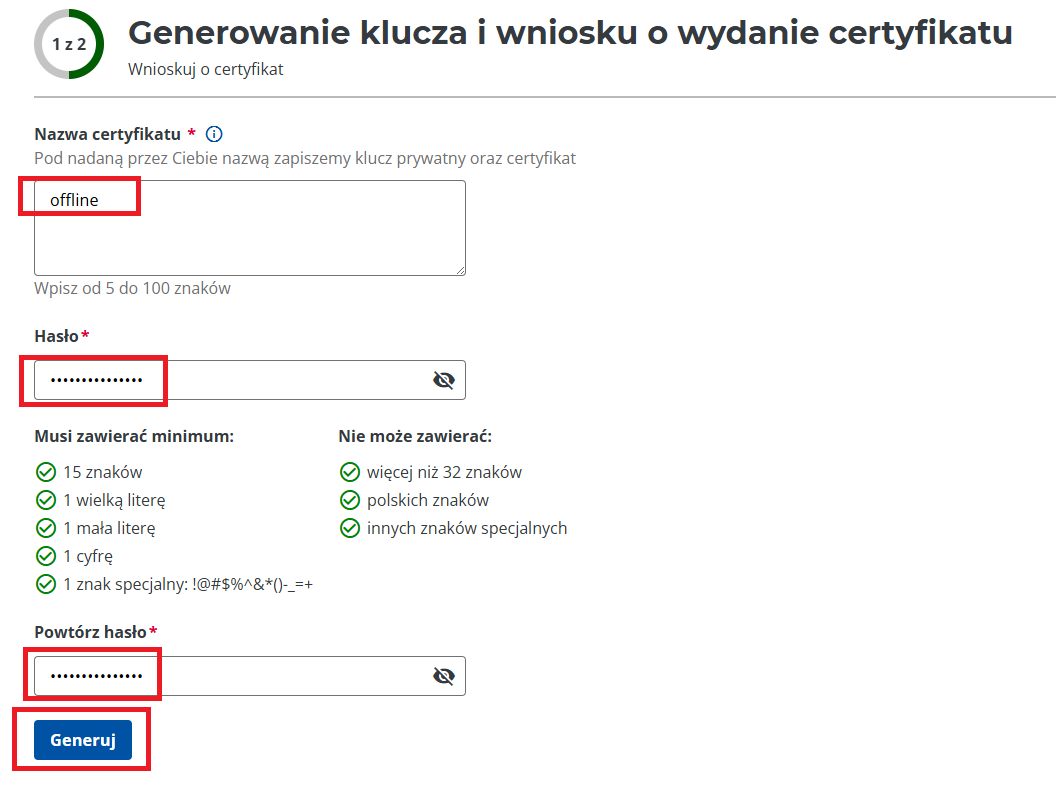Click into the Powtórz hasło input
The image size is (1056, 786).
click(230, 676)
